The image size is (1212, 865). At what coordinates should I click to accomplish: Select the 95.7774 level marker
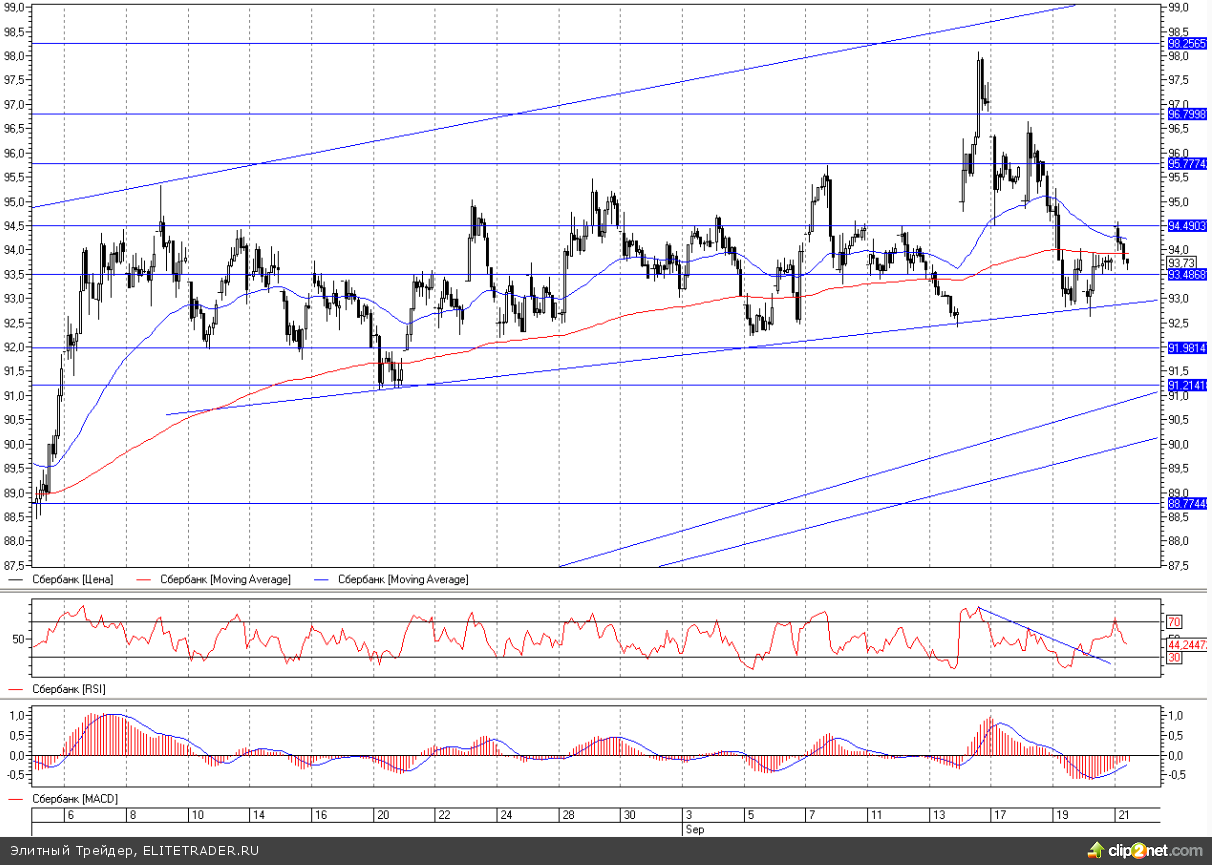point(1186,163)
